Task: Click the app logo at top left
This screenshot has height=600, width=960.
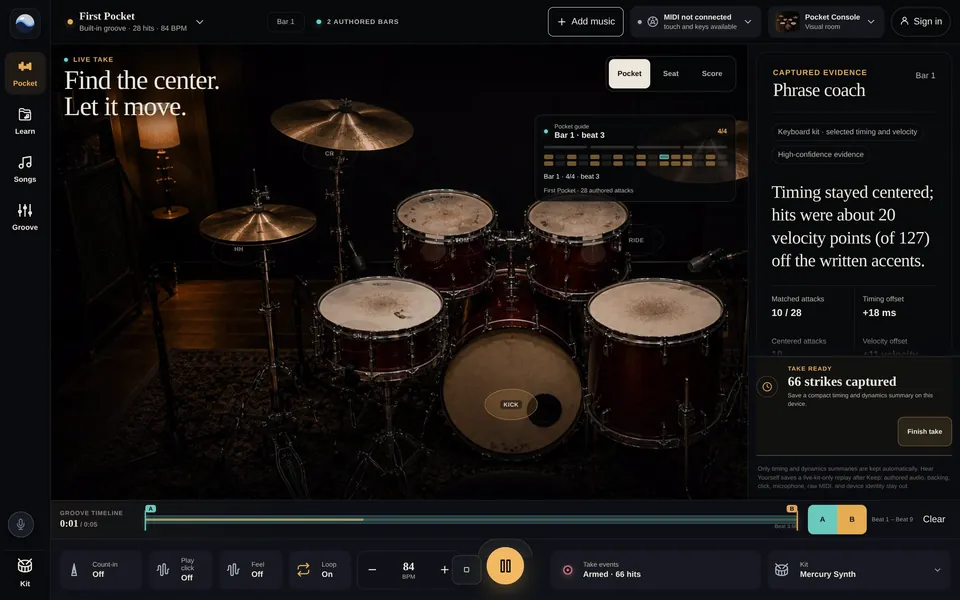Action: pyautogui.click(x=25, y=23)
